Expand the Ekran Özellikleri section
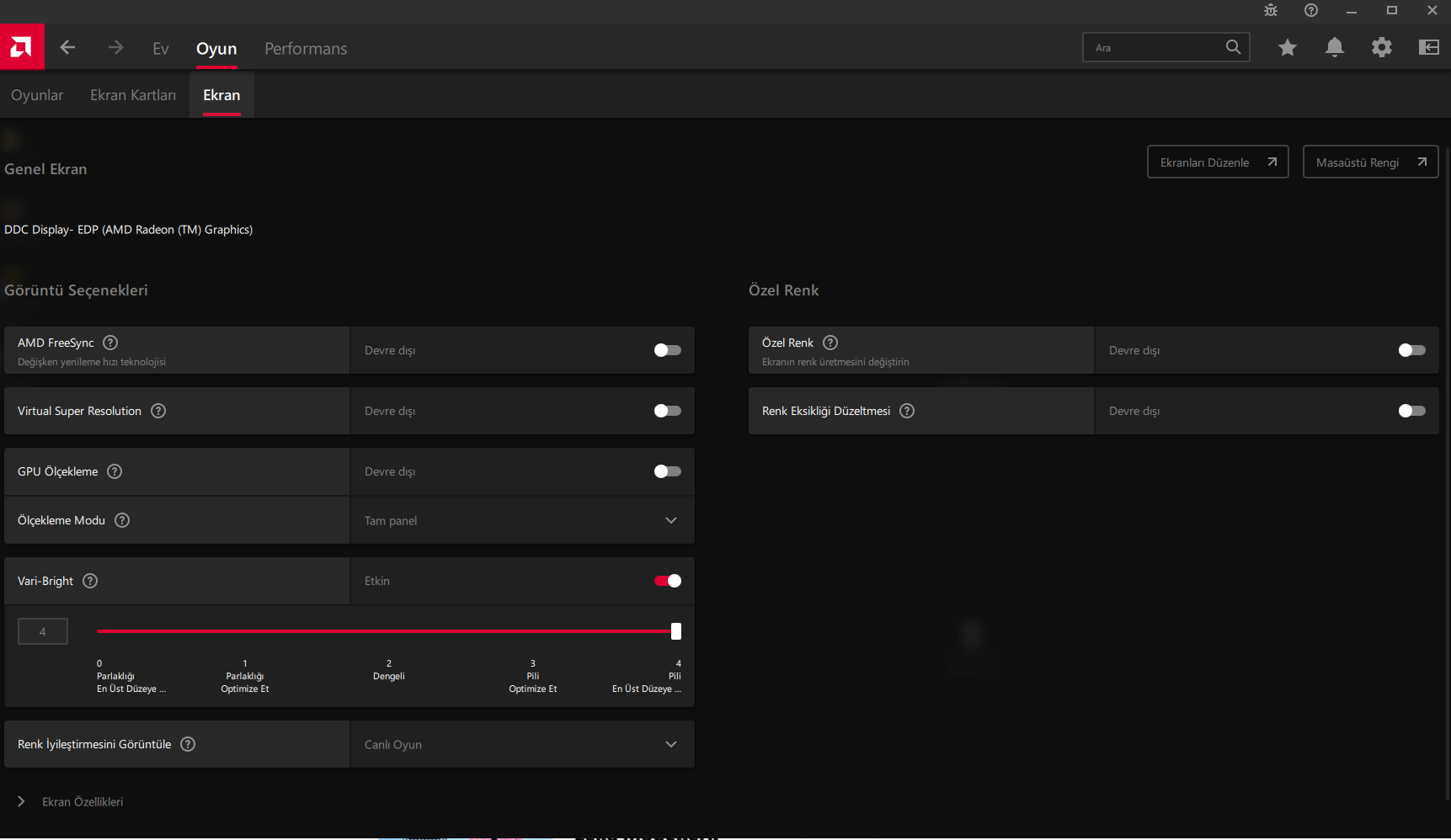The width and height of the screenshot is (1451, 840). click(71, 802)
